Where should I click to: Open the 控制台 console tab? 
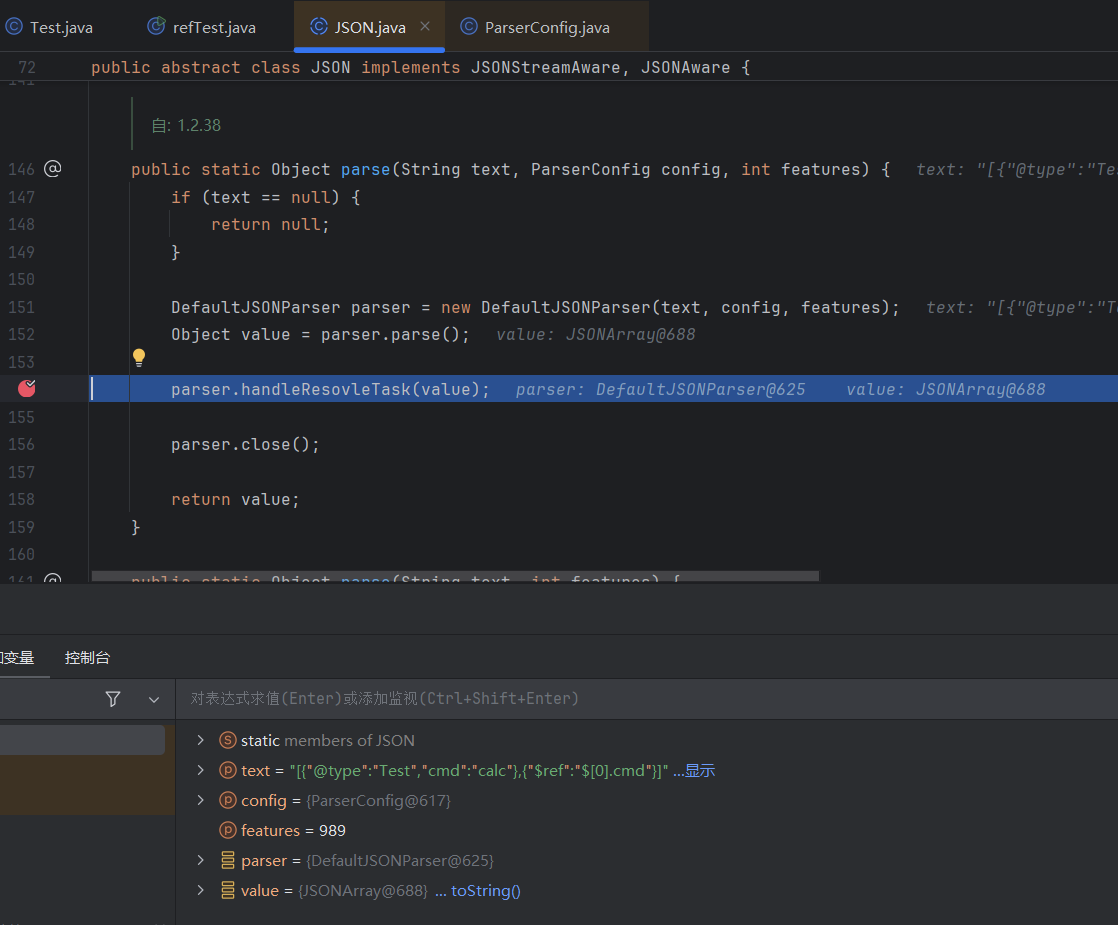[87, 657]
